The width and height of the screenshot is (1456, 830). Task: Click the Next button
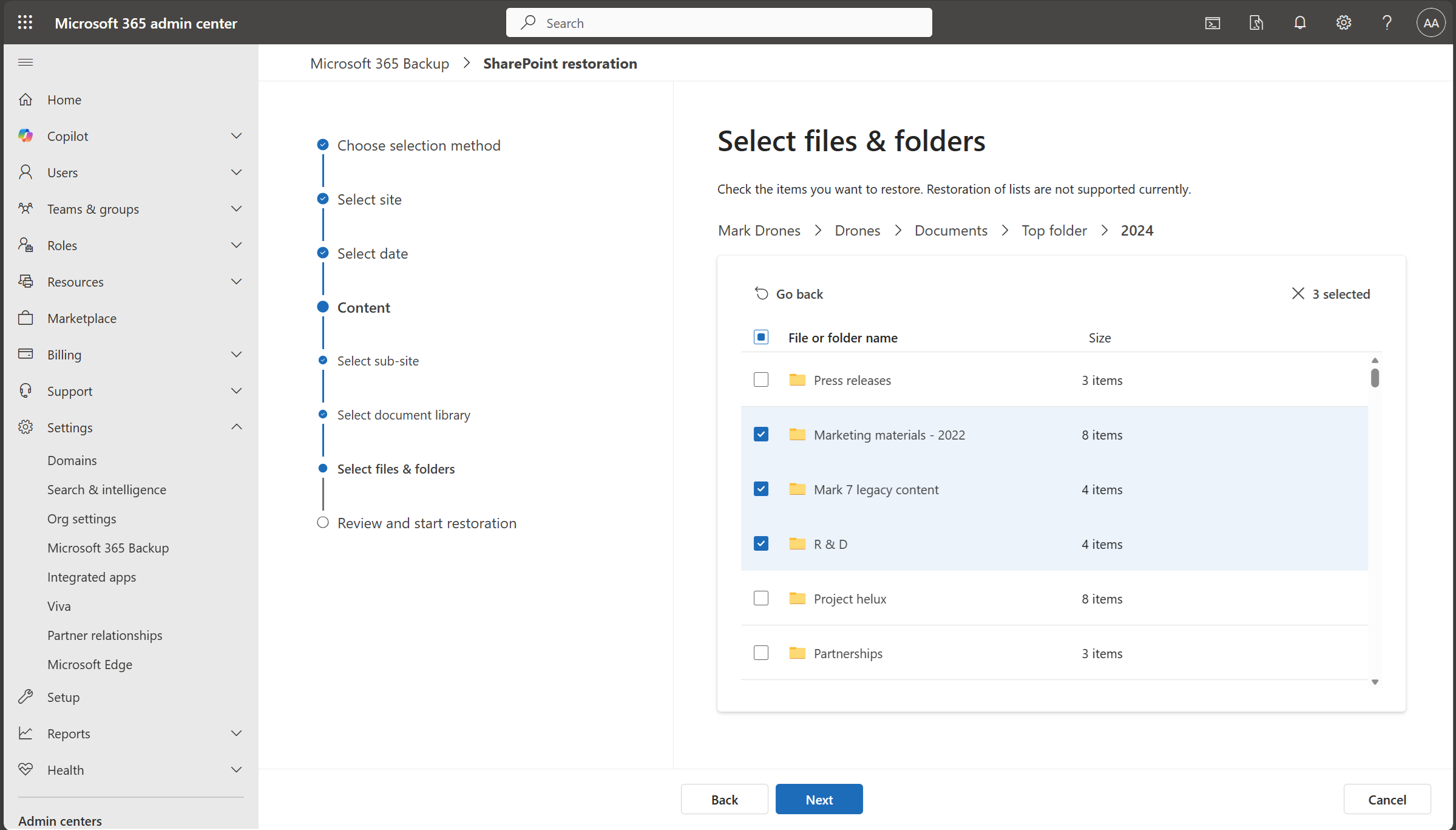coord(819,799)
